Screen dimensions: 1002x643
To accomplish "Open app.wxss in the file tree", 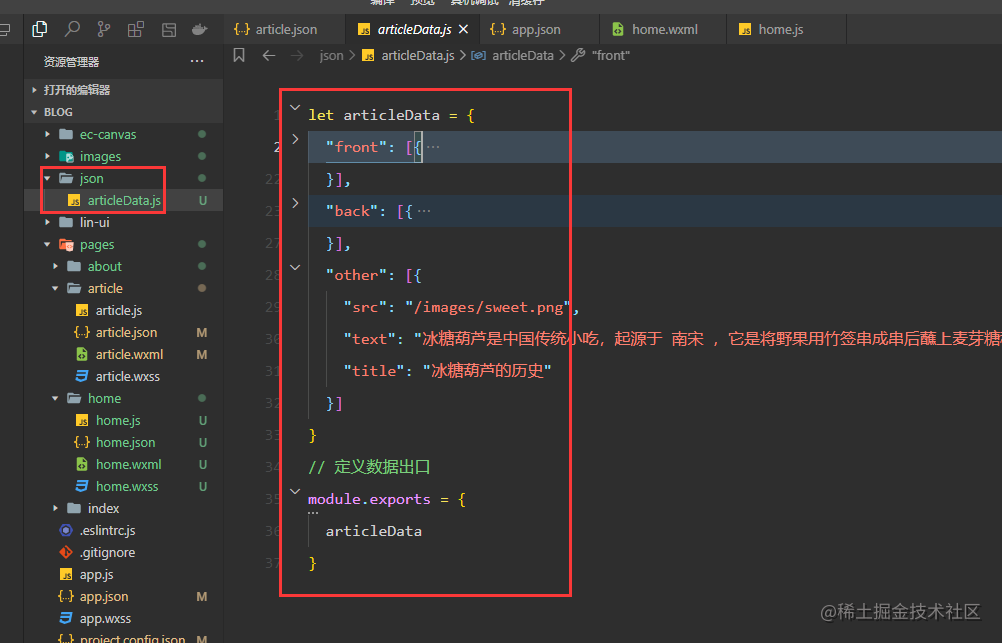I will (123, 619).
